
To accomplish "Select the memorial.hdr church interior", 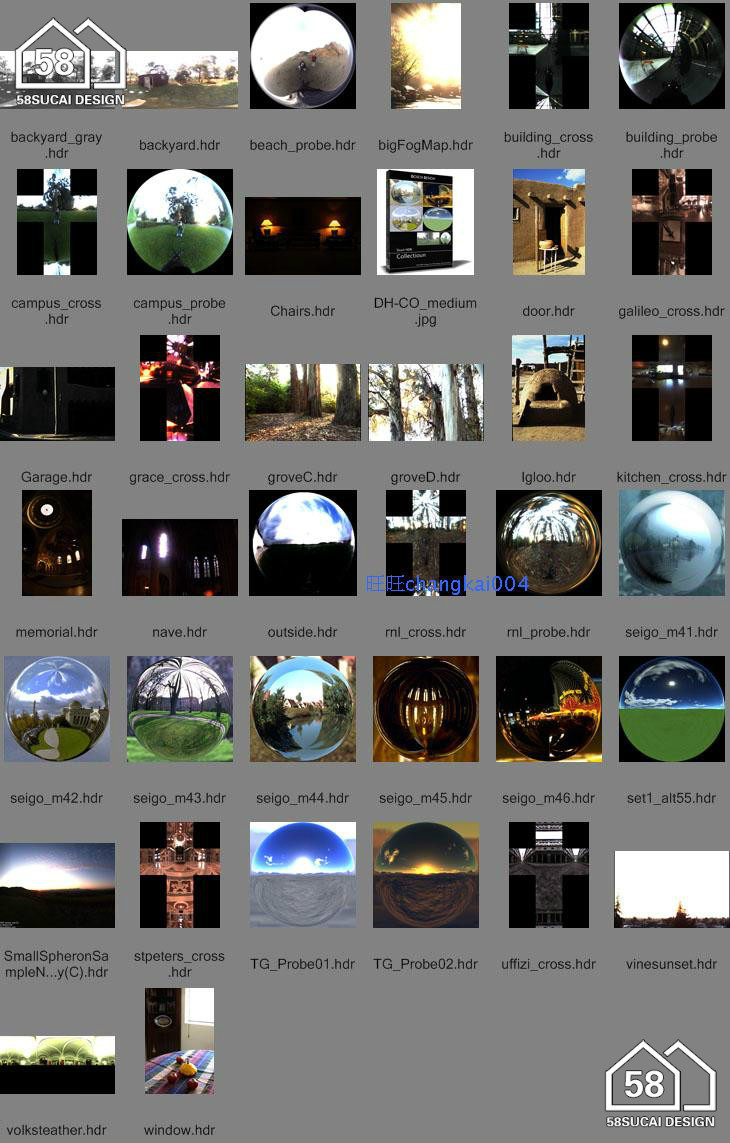I will click(57, 543).
